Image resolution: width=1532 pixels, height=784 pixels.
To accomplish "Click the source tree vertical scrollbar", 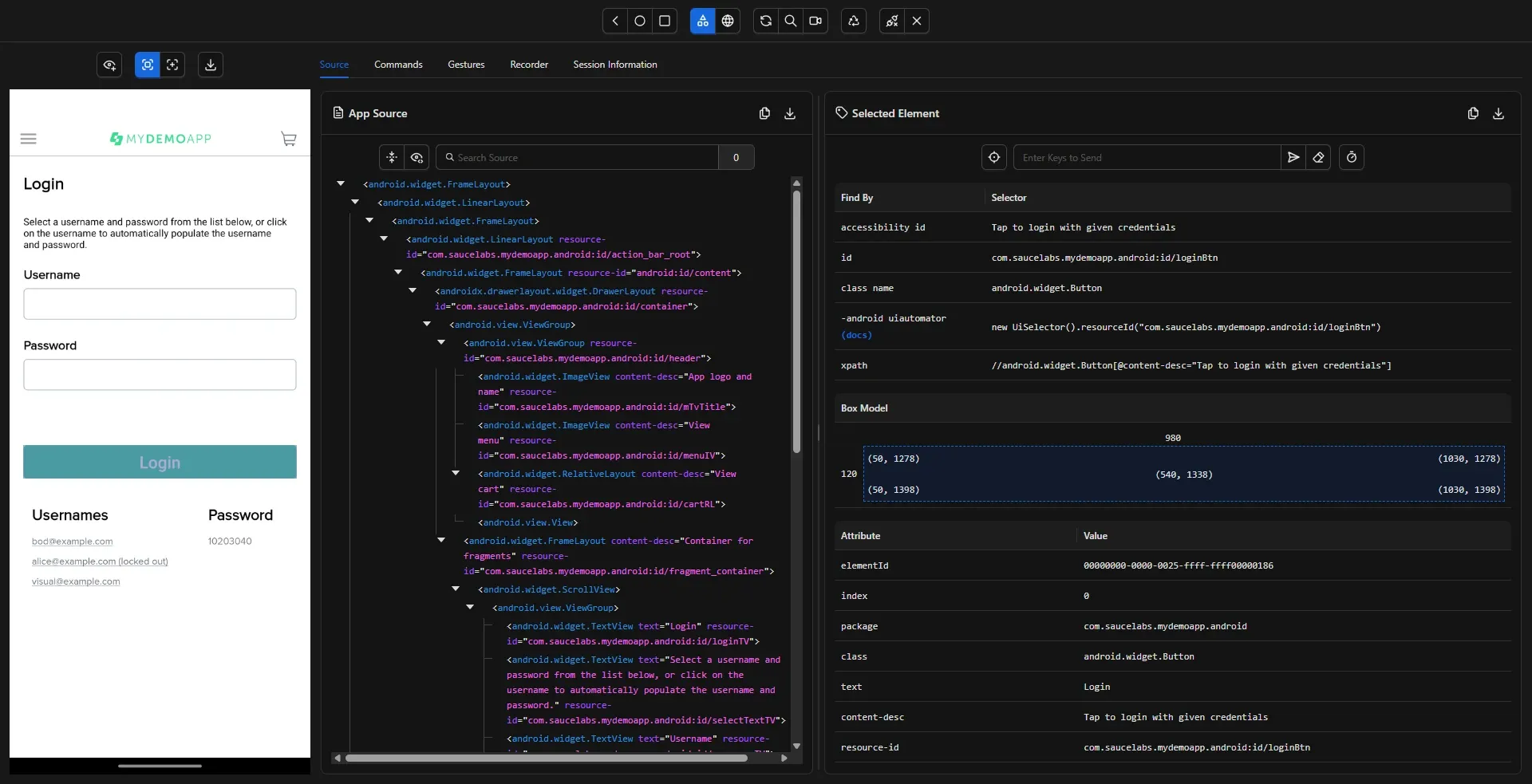I will [x=796, y=321].
